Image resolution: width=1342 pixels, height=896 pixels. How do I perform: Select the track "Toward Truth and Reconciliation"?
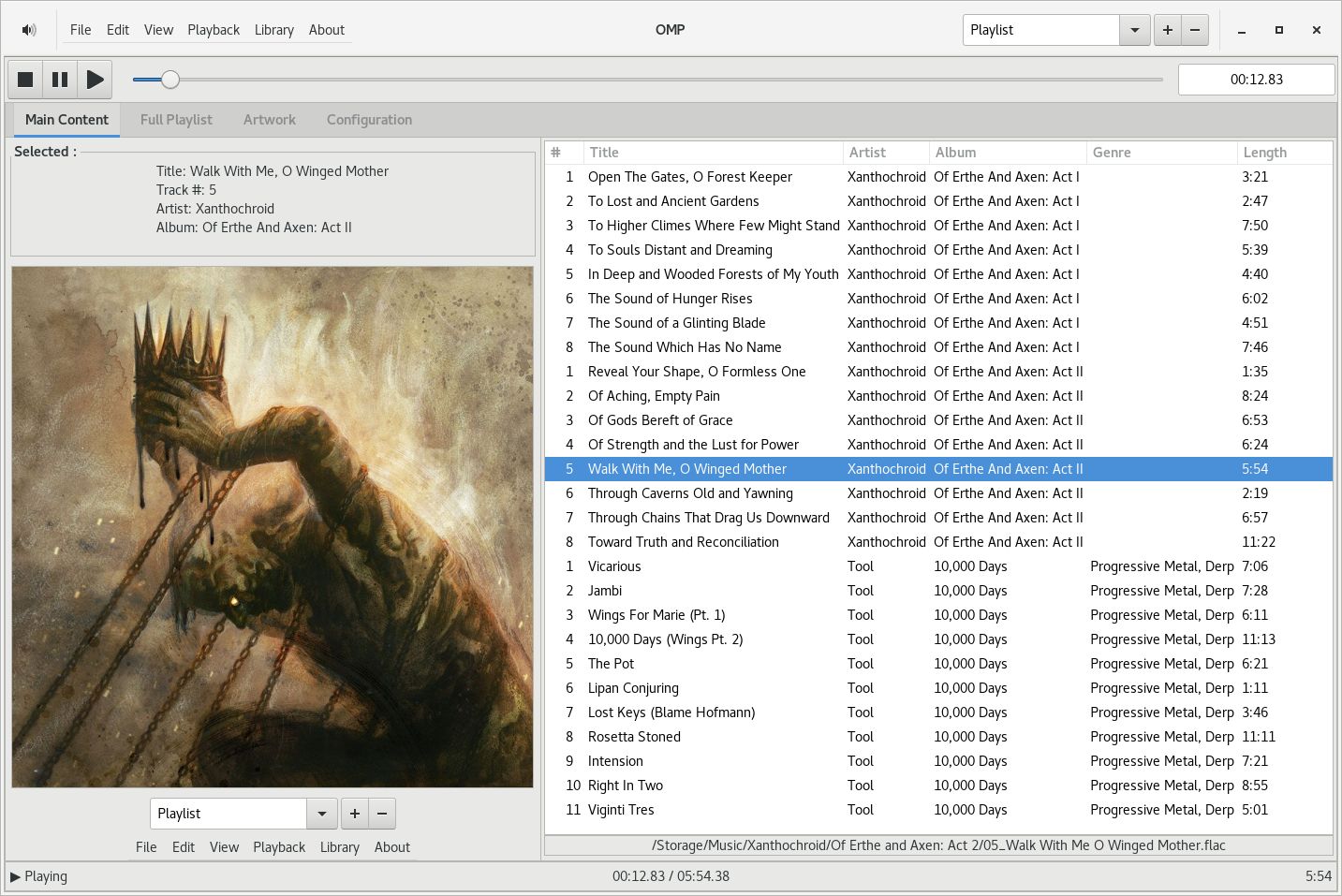click(x=938, y=542)
